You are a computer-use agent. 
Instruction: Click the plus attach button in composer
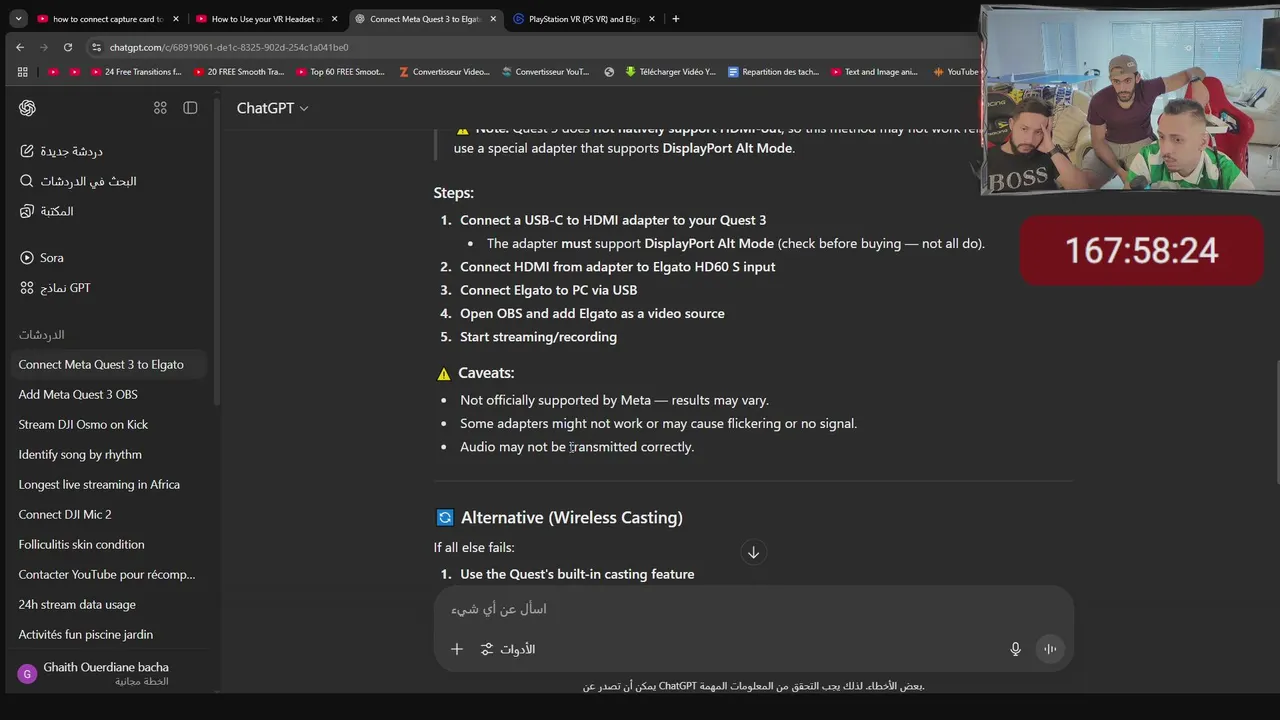click(x=456, y=649)
